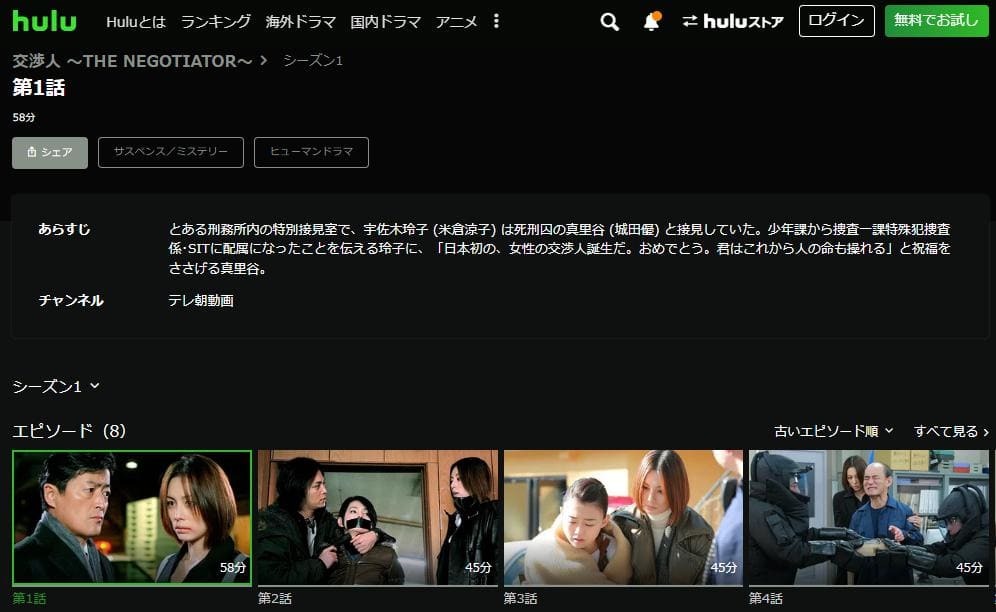Click the ログイン button
The width and height of the screenshot is (996, 612).
click(x=837, y=21)
